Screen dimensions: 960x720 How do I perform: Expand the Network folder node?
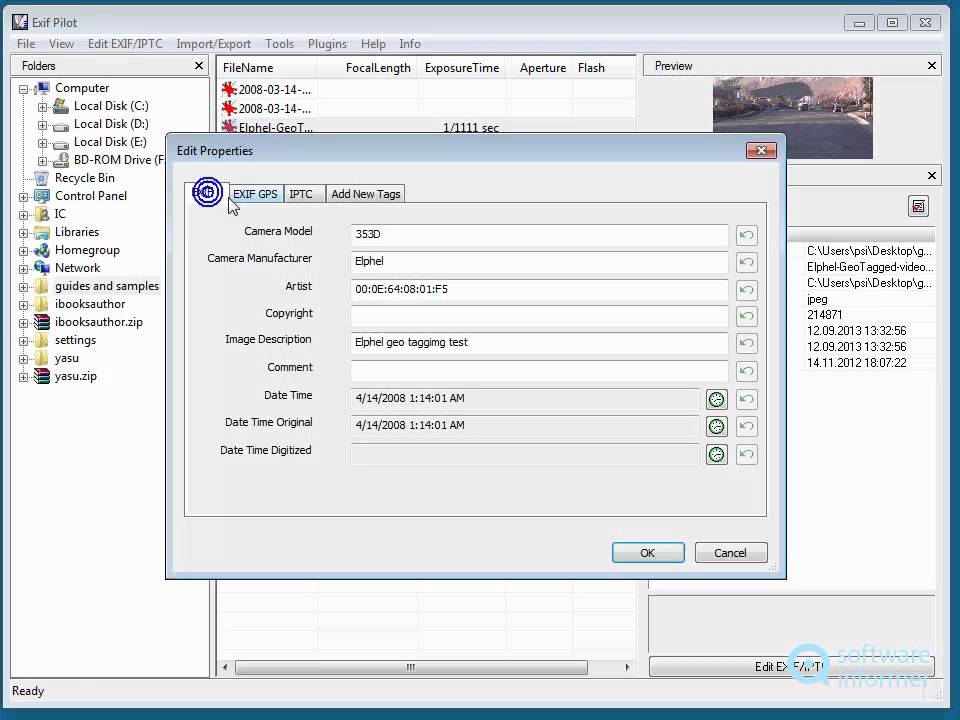(x=24, y=268)
